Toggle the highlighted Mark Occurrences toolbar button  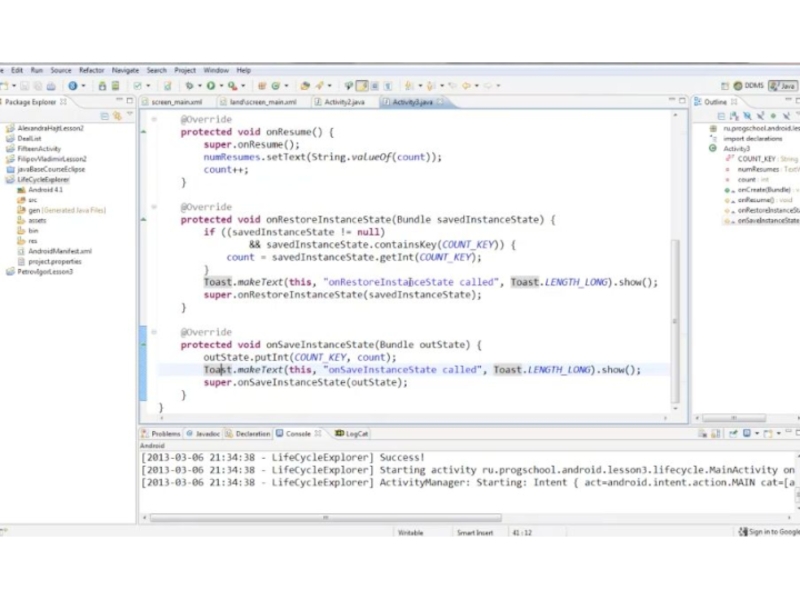point(362,86)
